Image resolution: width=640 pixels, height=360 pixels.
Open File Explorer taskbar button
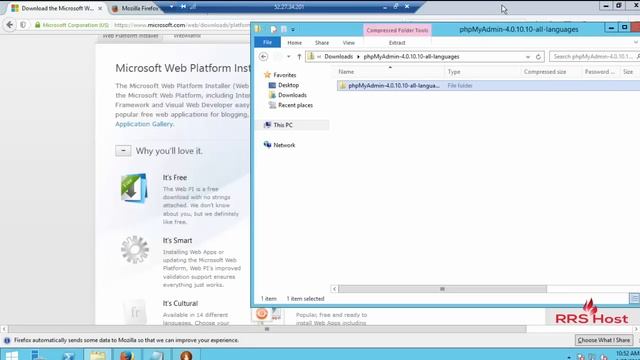(x=98, y=355)
